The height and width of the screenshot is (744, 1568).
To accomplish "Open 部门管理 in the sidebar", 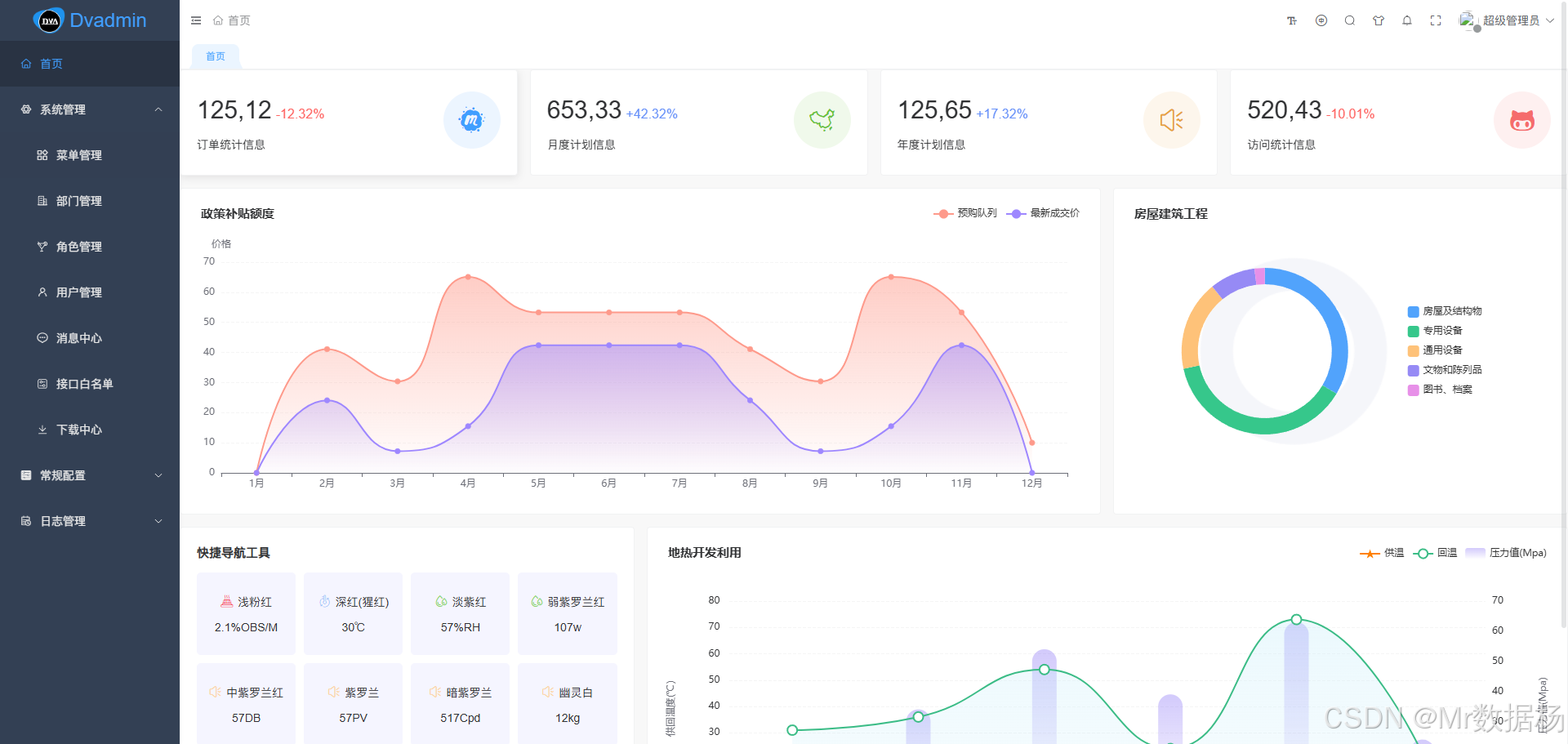I will (x=90, y=201).
